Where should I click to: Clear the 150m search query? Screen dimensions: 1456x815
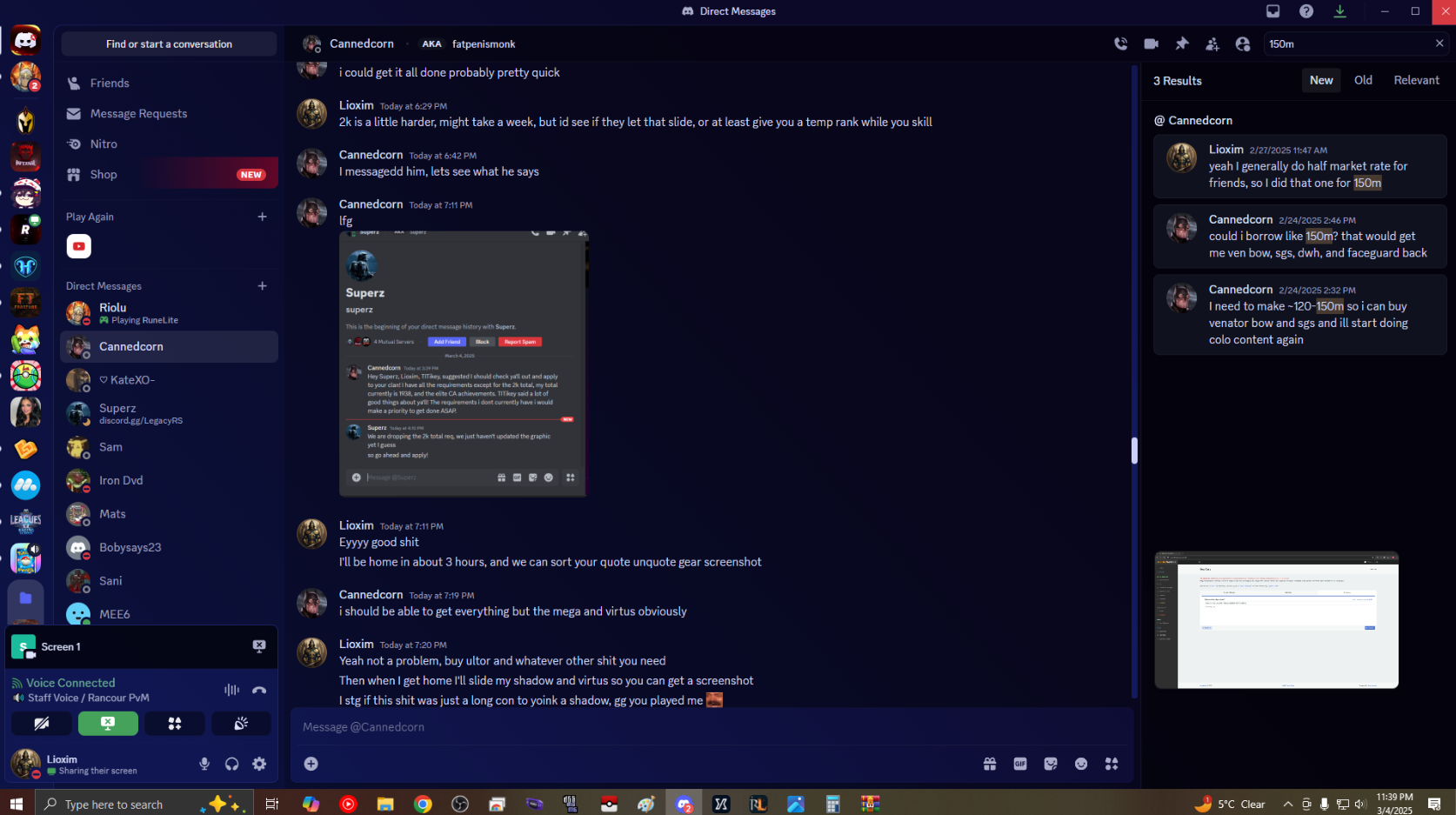click(1439, 43)
